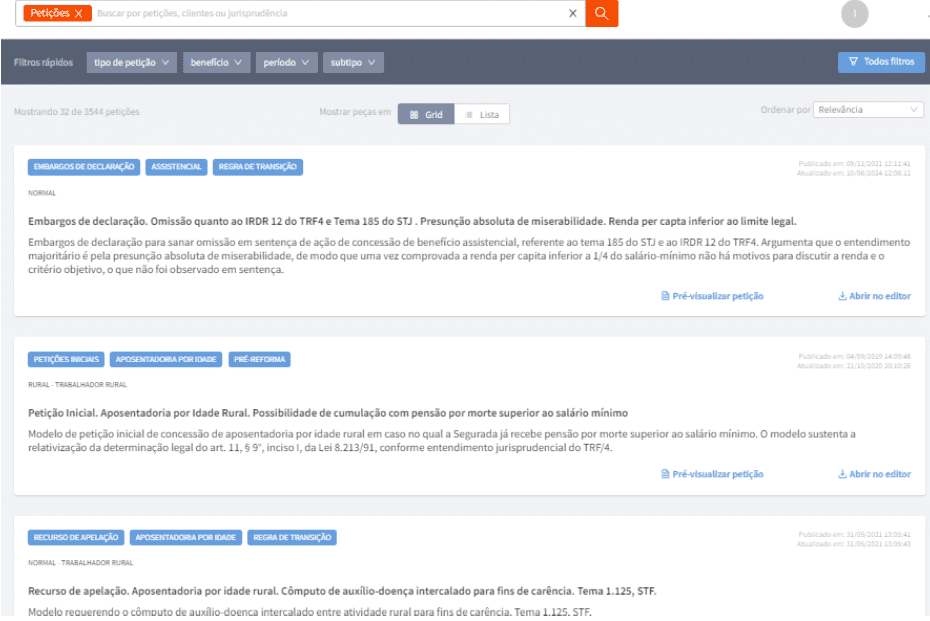
Task: Click the PRÉ-REFORMA tag on second card
Action: [x=260, y=359]
